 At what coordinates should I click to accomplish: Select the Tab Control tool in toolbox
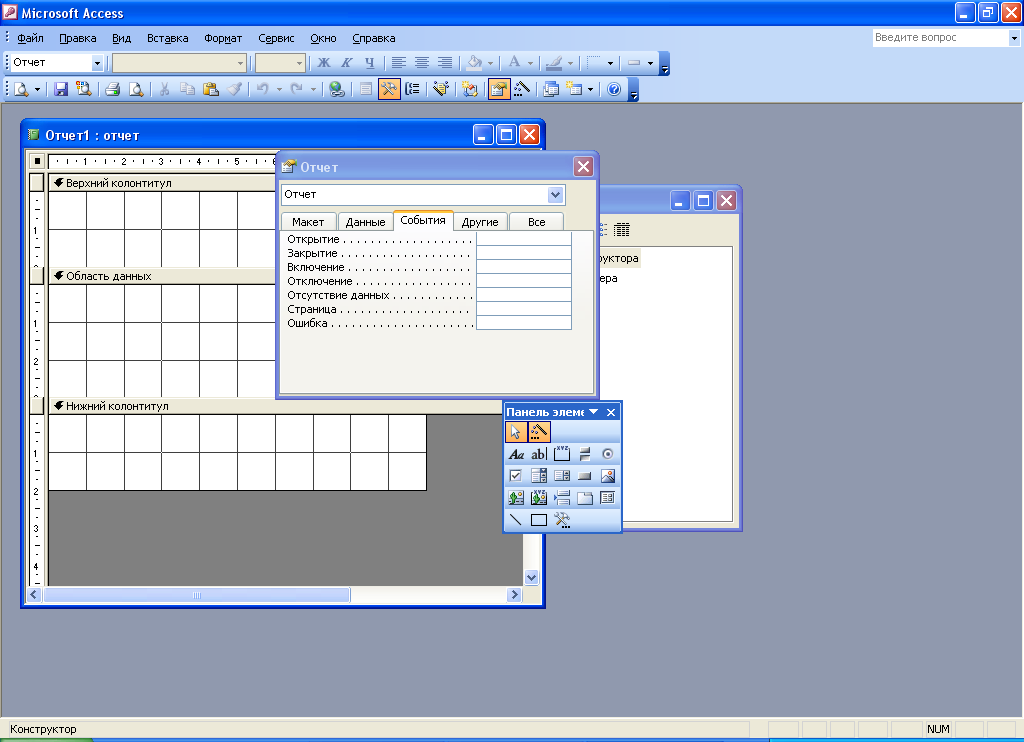click(x=584, y=498)
